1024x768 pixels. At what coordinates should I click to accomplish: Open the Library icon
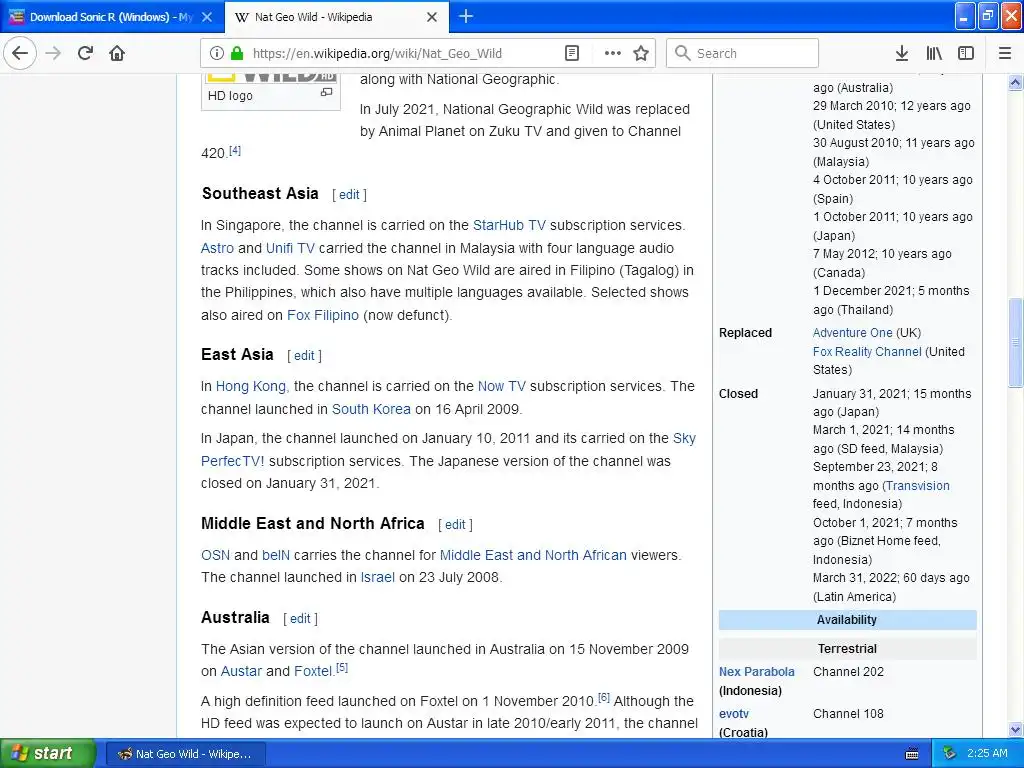pos(934,53)
